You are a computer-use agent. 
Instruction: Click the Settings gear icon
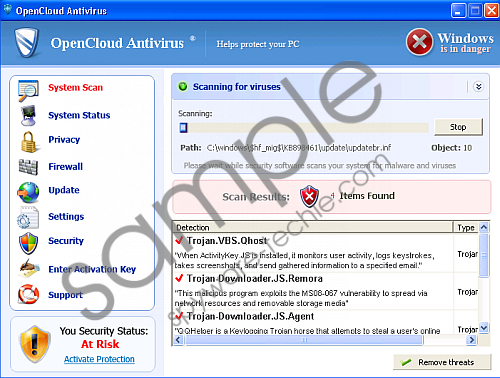coord(28,218)
